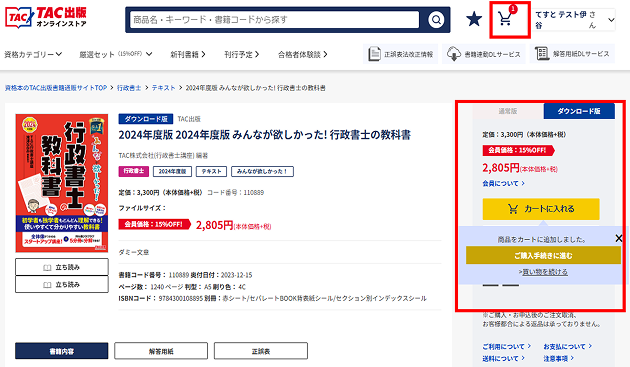Open 解答用紙DLサービス sheet icon button

(x=572, y=53)
